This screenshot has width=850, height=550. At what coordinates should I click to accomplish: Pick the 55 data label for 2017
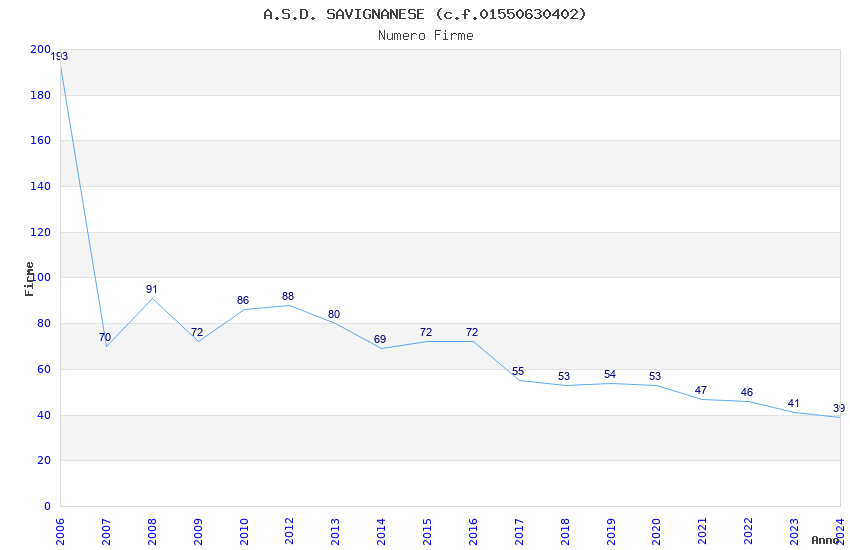(x=518, y=371)
